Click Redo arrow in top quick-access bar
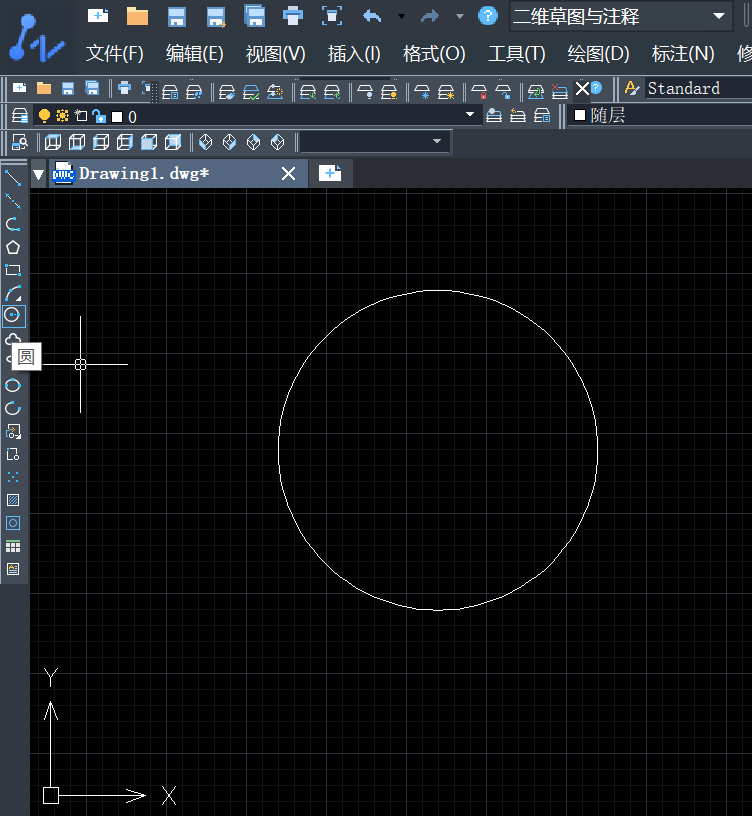The image size is (752, 816). click(x=429, y=16)
